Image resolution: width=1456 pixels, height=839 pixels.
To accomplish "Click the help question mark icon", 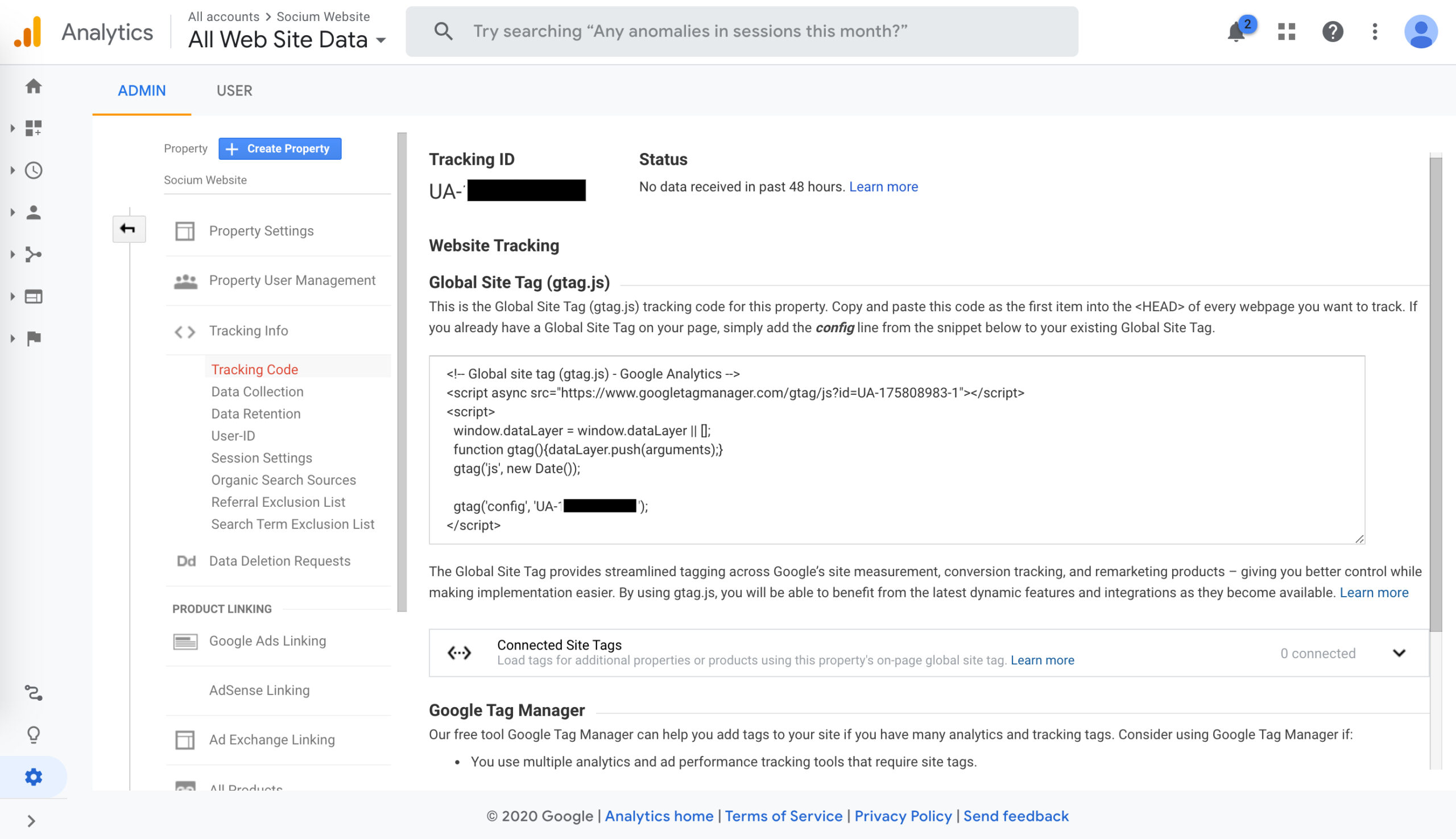I will pos(1332,32).
